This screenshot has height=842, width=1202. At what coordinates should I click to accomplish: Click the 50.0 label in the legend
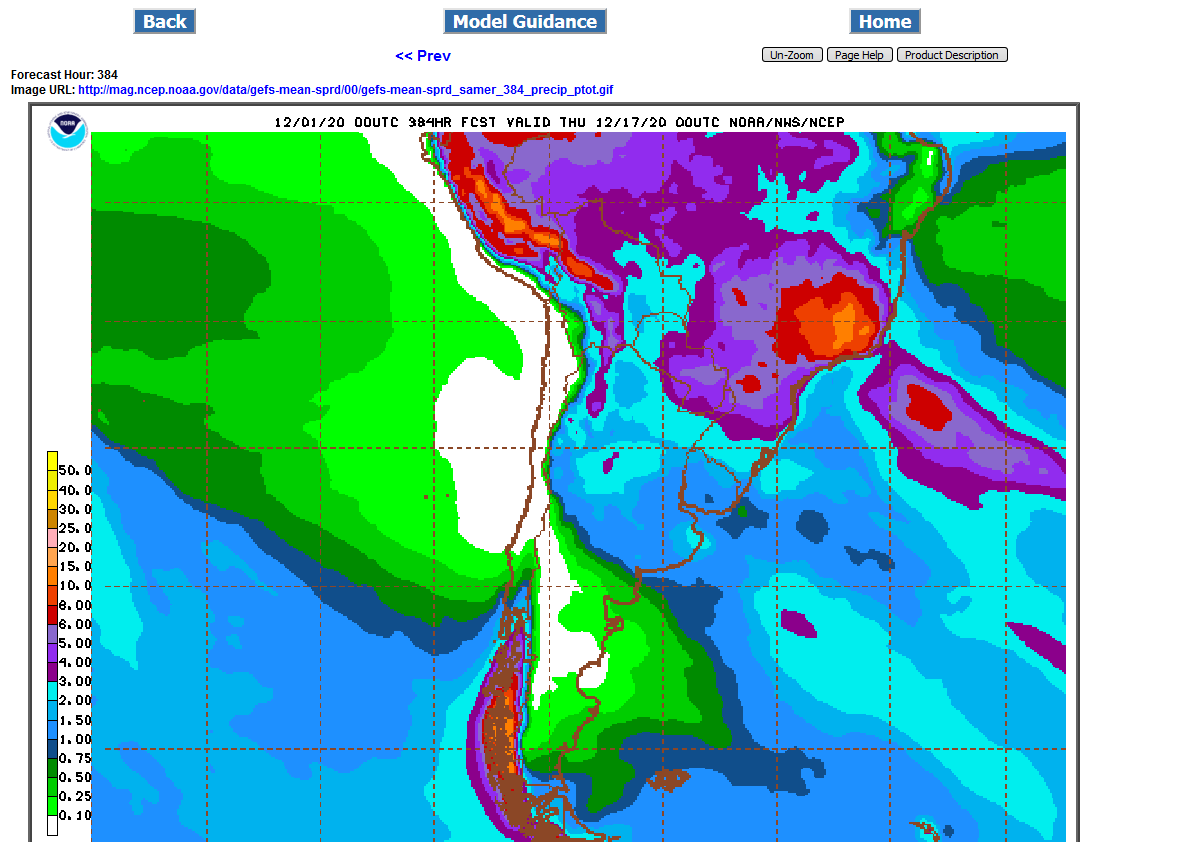[75, 470]
